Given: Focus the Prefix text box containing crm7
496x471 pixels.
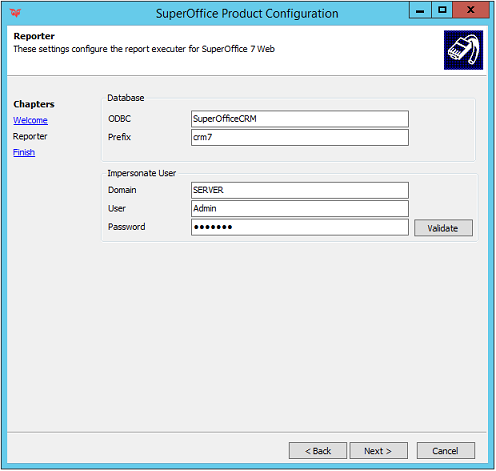Looking at the screenshot, I should [x=300, y=137].
